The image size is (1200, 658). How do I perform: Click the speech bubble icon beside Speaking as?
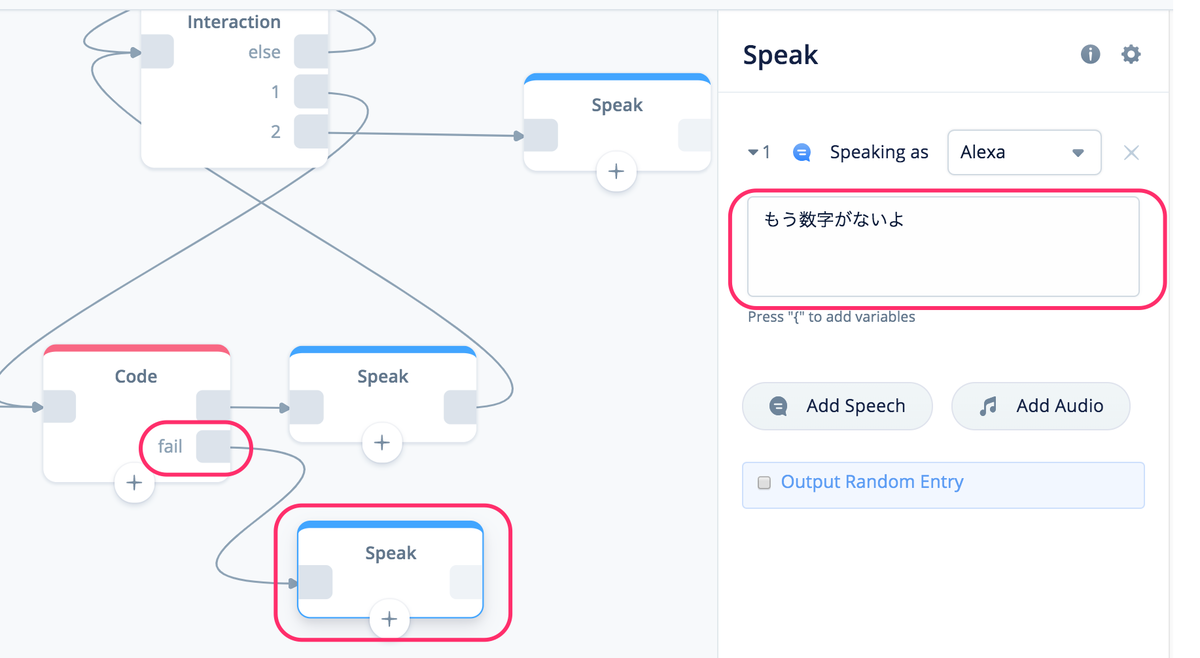(x=801, y=153)
